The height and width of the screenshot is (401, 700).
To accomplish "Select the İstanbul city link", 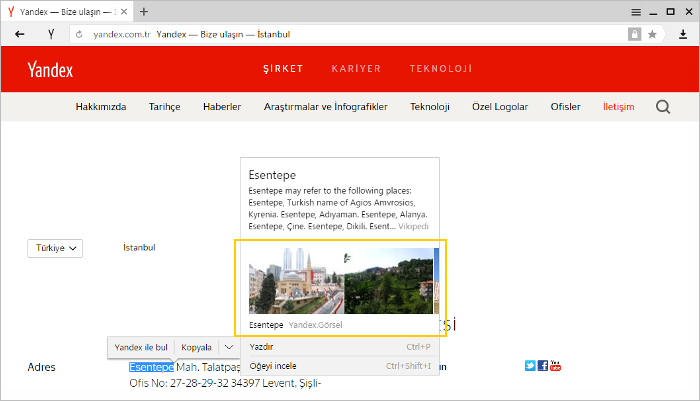I will (x=139, y=247).
